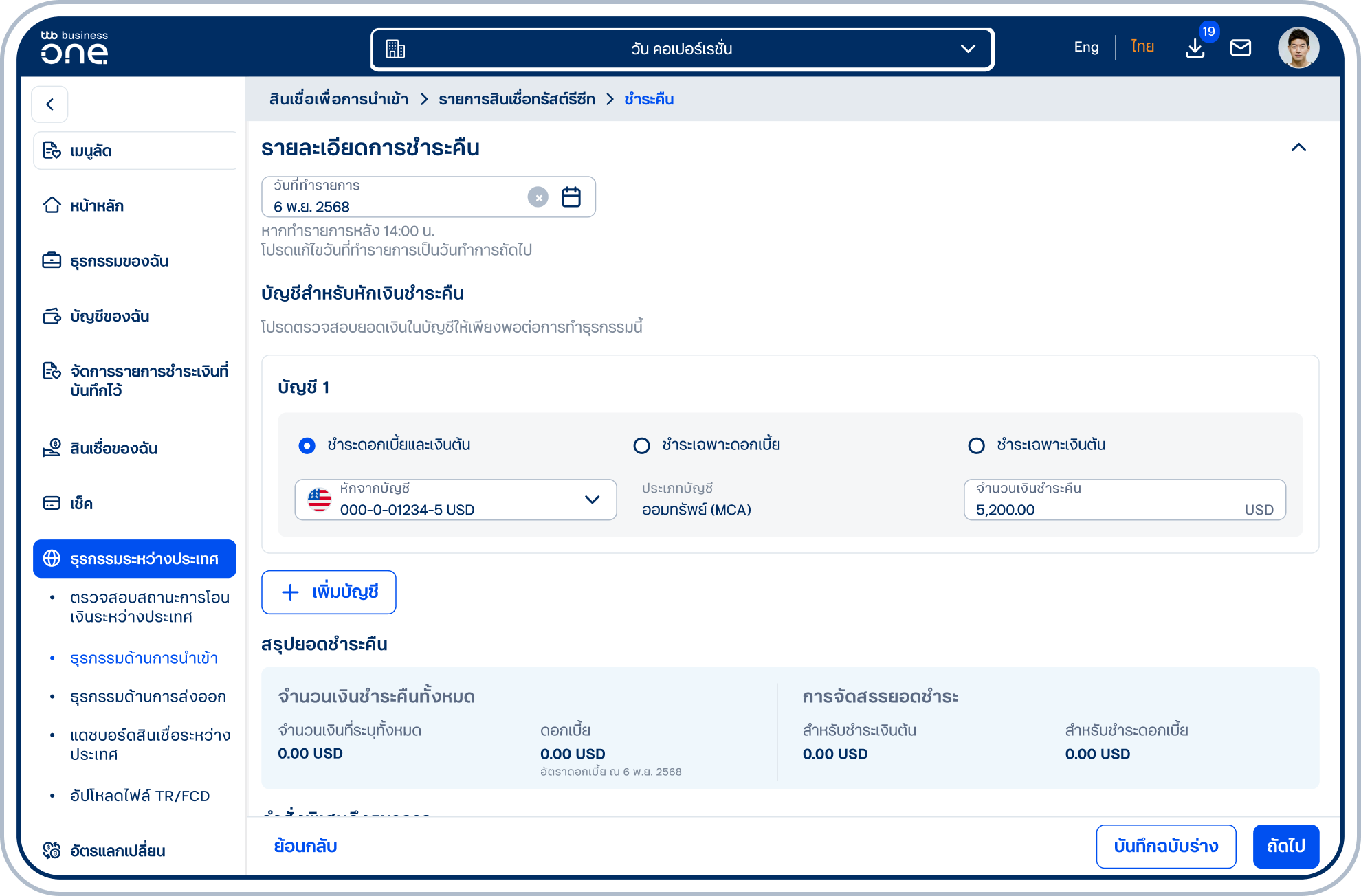Click cheque card icon beside เช็ค
Viewport: 1361px width, 896px height.
(52, 503)
